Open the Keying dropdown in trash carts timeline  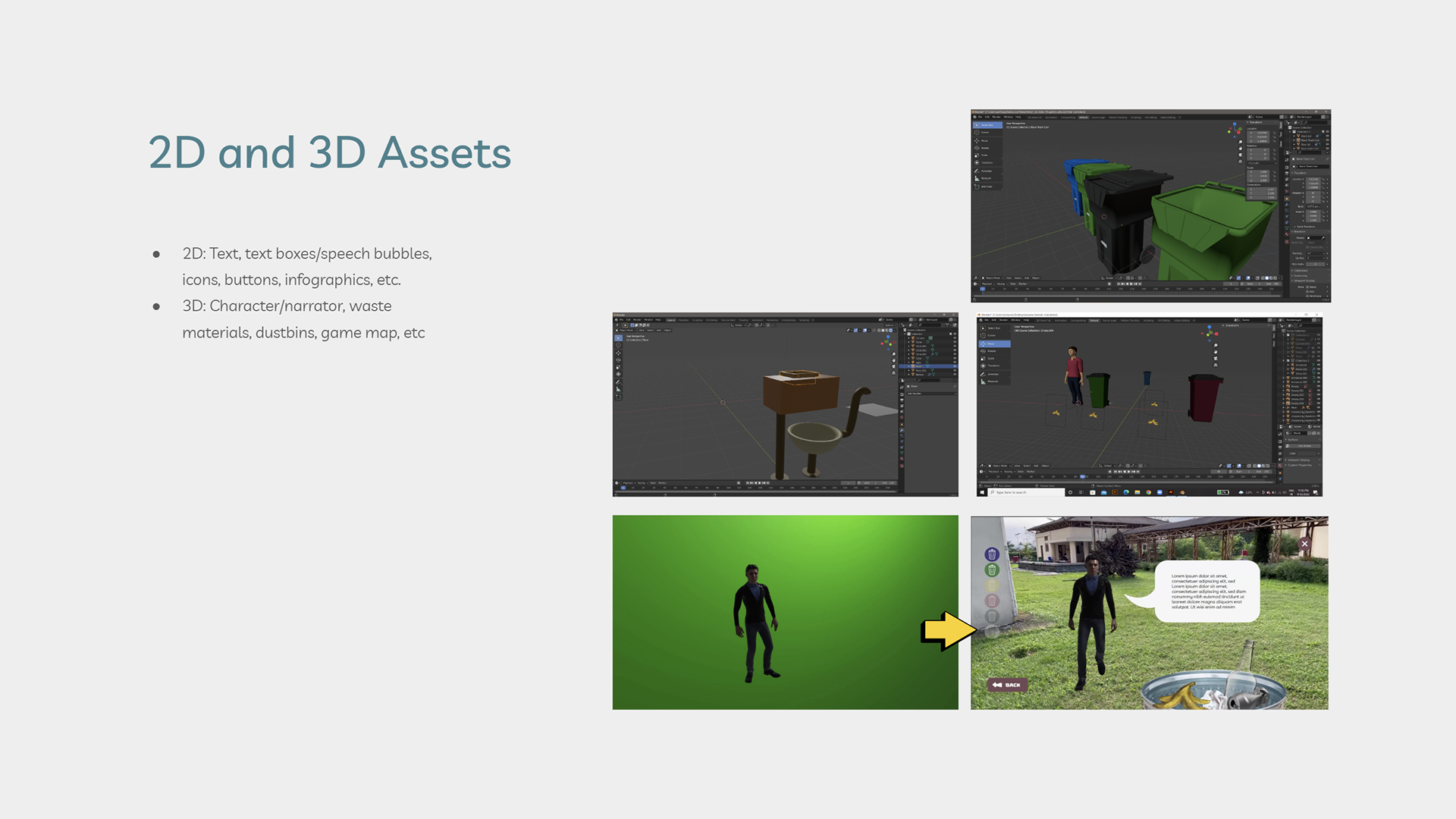click(1002, 284)
